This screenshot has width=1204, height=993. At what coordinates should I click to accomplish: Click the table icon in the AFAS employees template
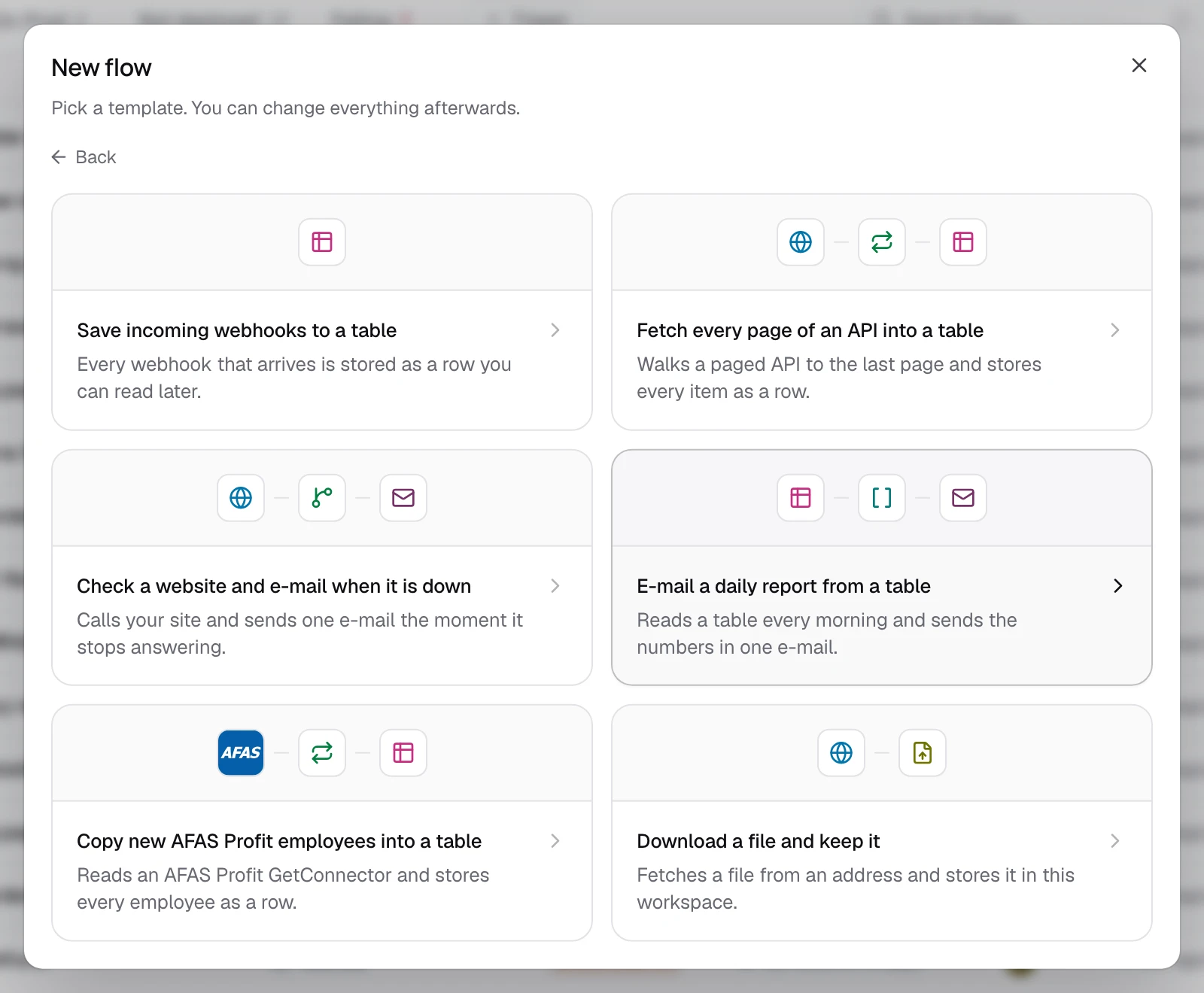pos(403,753)
